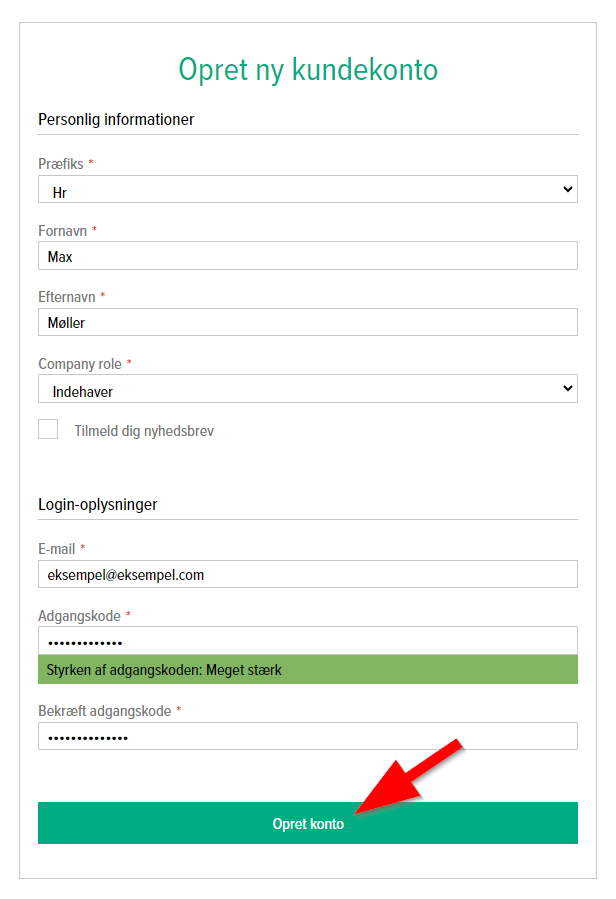Enable the Tilmeld dig nyhedsbrev checkbox
Image resolution: width=616 pixels, height=899 pixels.
click(x=48, y=430)
